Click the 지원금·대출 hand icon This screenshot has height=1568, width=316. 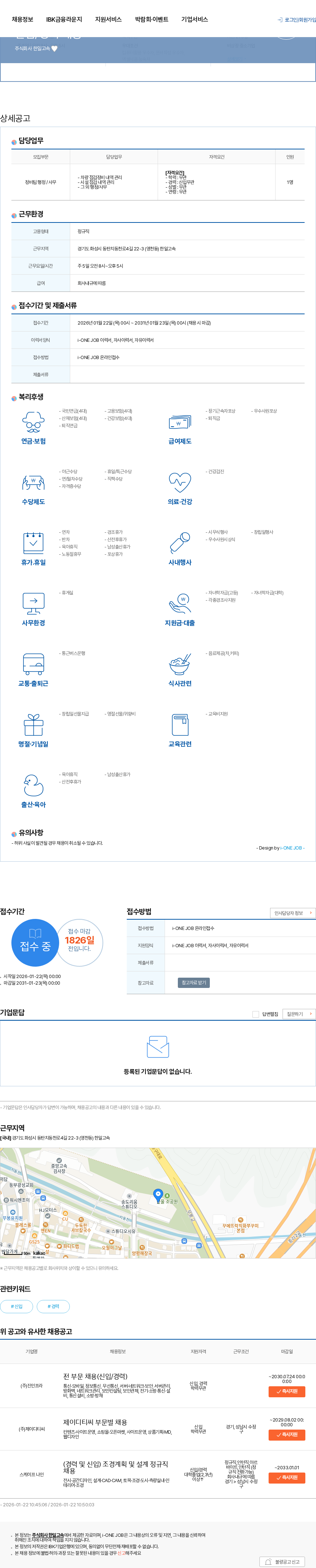(180, 603)
